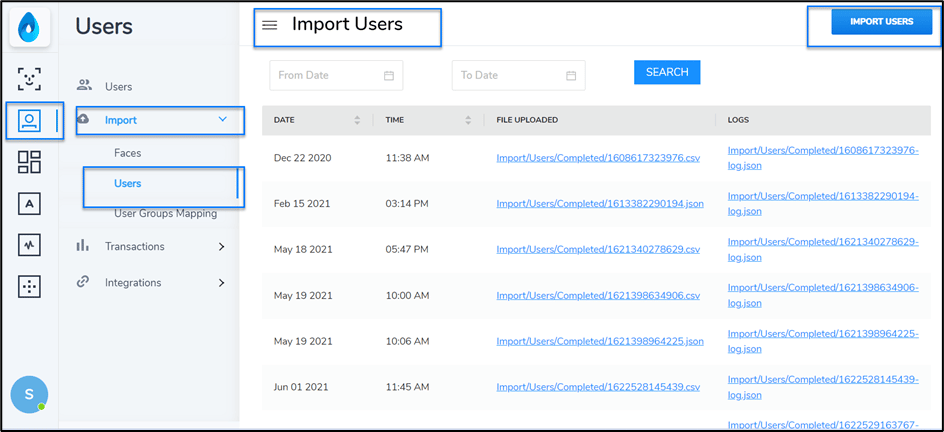The width and height of the screenshot is (944, 432).
Task: Select Faces under Import
Action: [128, 153]
